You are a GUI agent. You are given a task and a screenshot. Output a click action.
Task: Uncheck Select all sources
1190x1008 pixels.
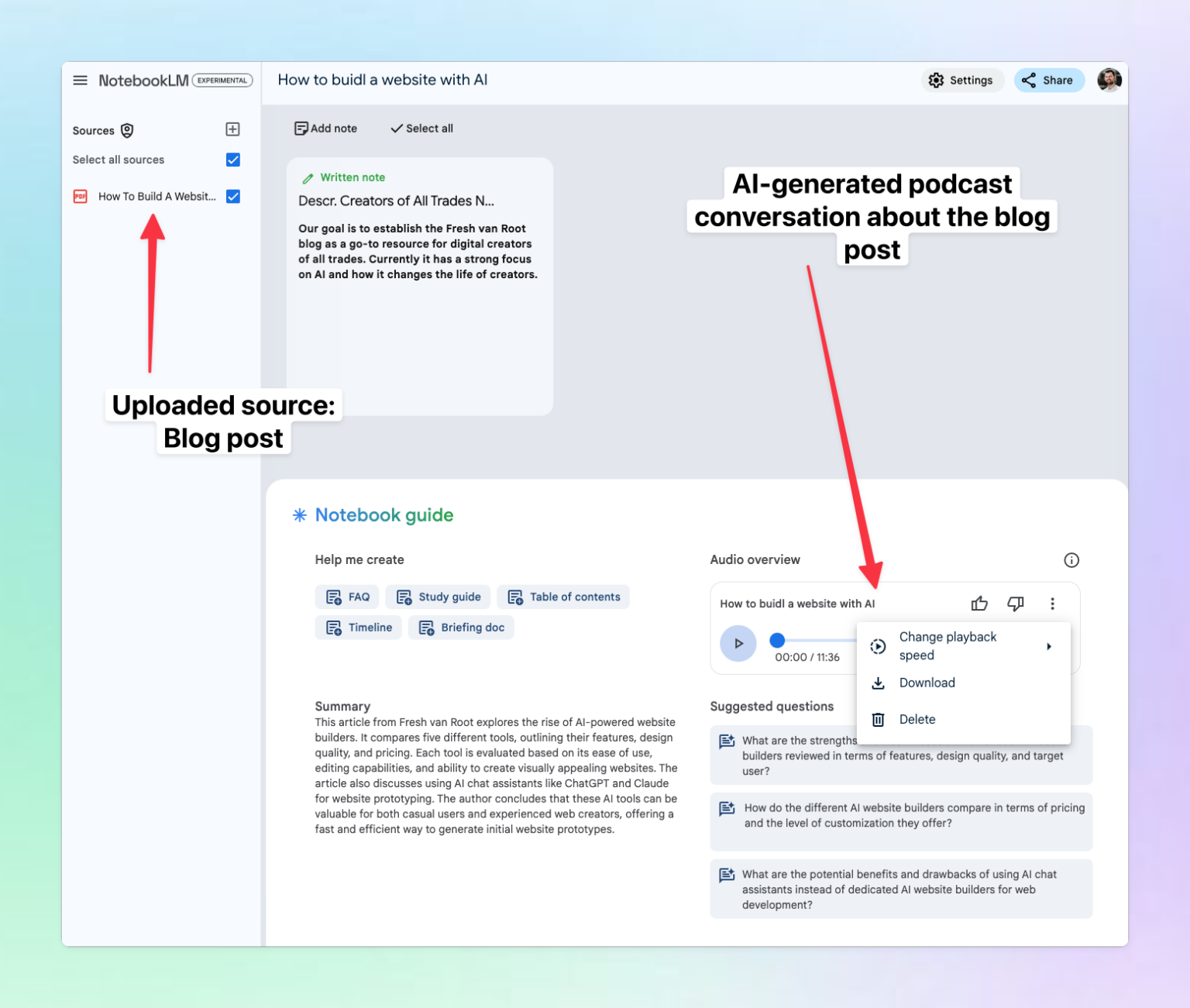[x=233, y=160]
